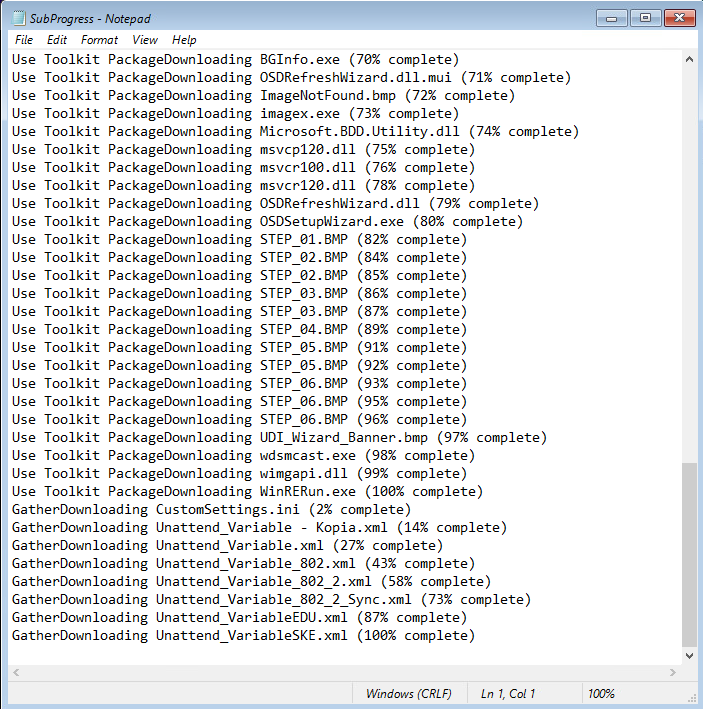Click the vertical scrollbar thumb

point(689,554)
